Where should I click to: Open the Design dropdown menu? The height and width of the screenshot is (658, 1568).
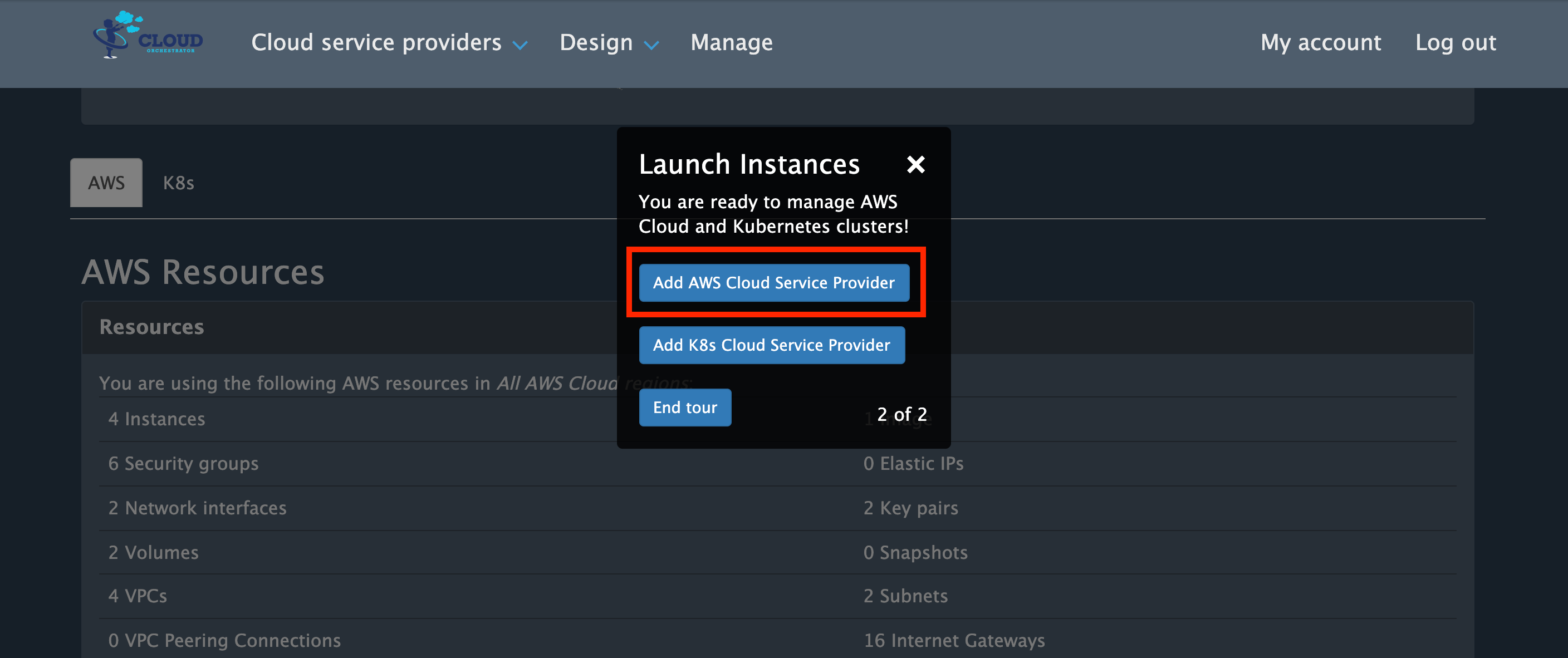click(608, 43)
